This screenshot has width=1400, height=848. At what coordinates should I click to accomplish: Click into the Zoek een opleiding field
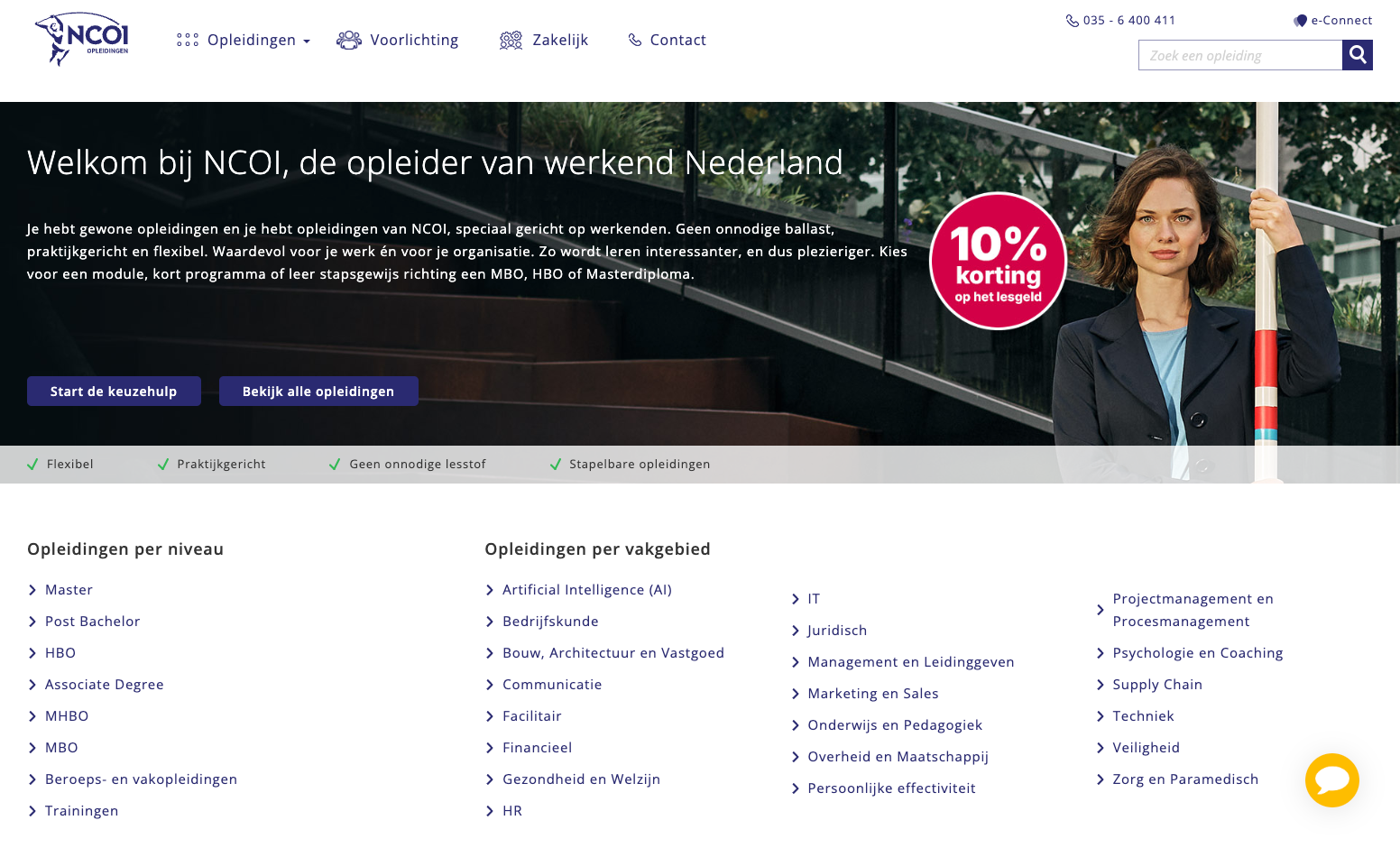pyautogui.click(x=1240, y=55)
